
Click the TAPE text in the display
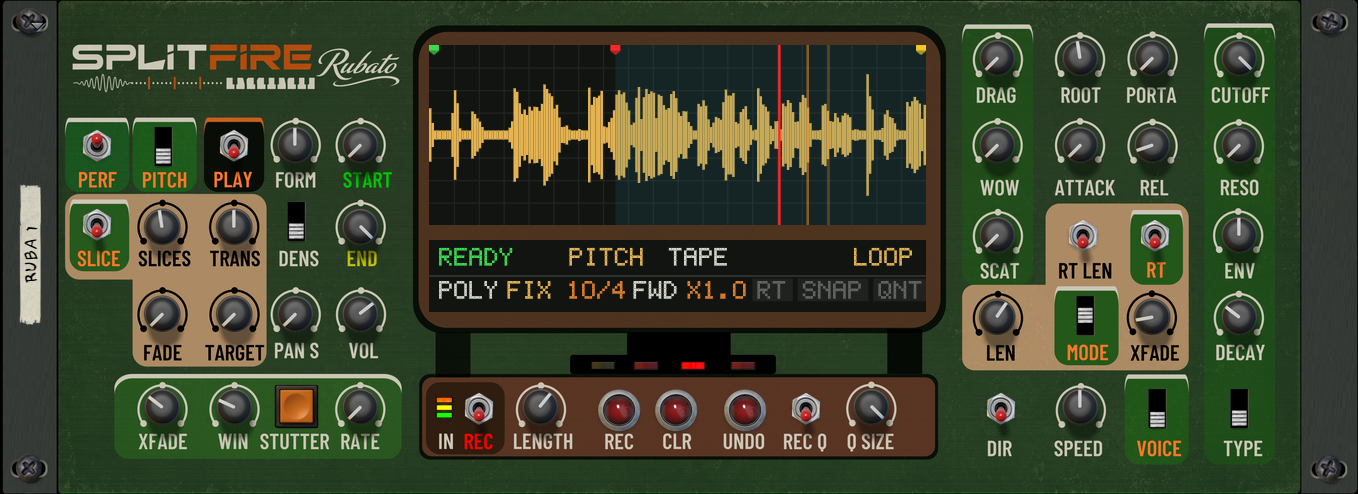tap(698, 258)
